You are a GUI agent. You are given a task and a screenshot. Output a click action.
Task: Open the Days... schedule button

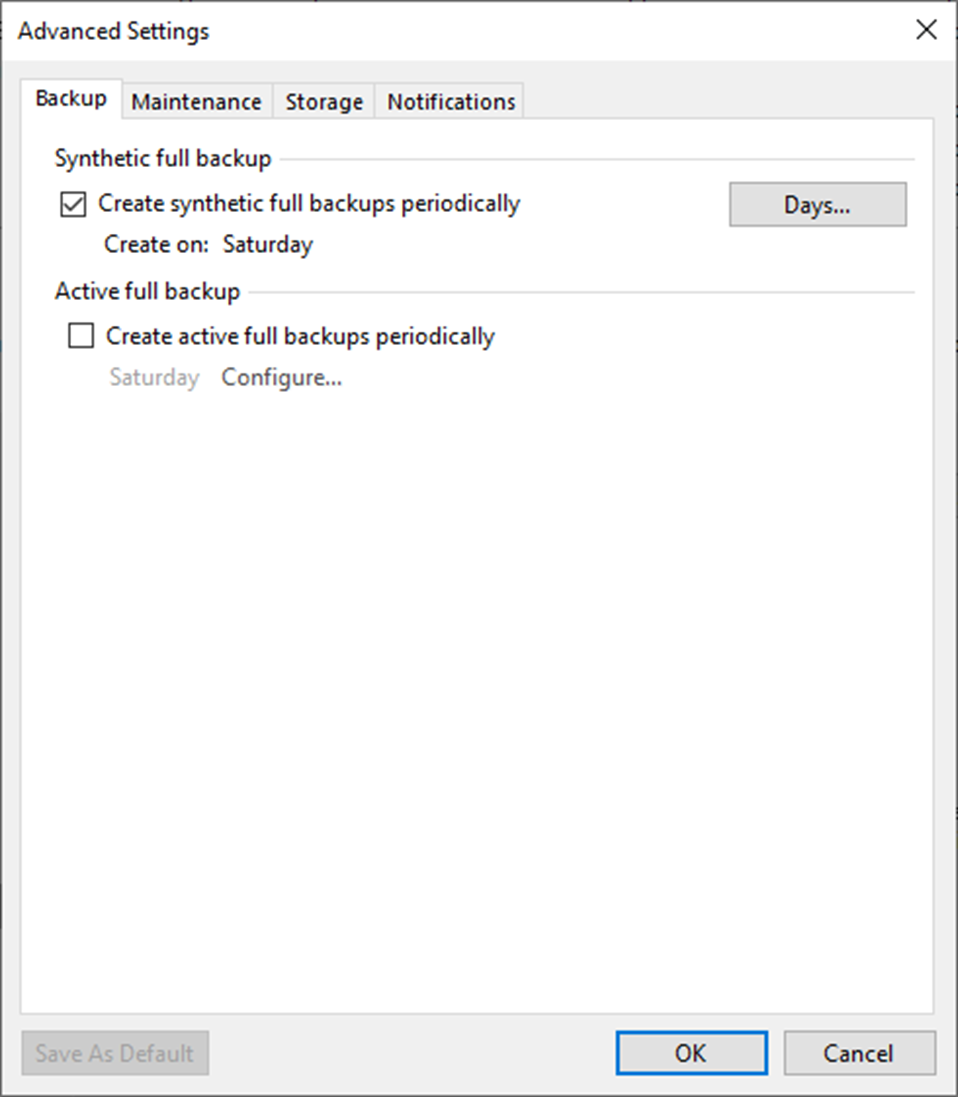click(x=817, y=205)
